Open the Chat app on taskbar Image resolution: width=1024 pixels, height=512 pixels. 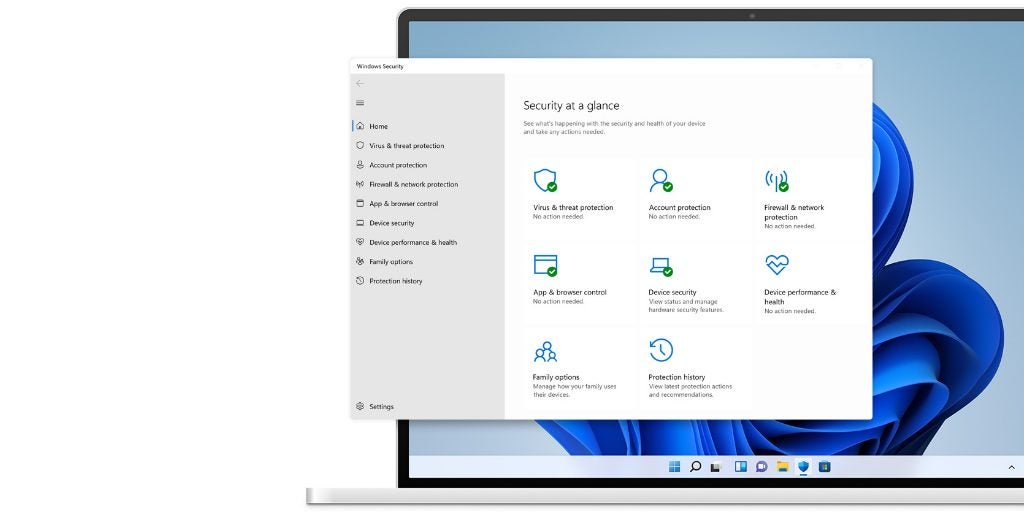(761, 466)
